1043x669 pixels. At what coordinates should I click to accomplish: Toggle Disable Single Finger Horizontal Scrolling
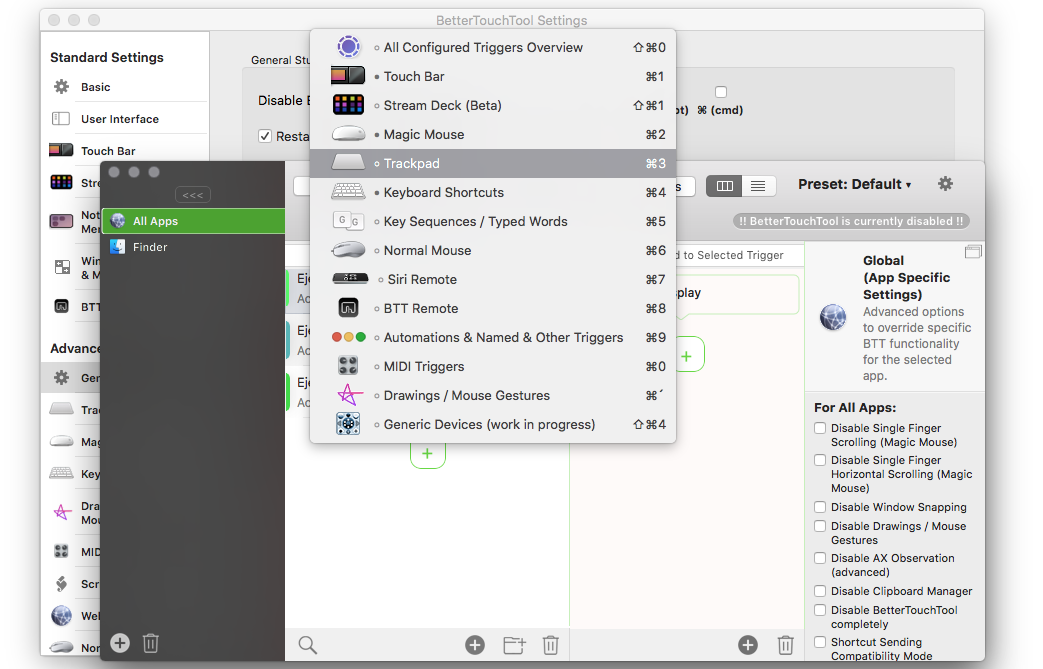[x=820, y=460]
